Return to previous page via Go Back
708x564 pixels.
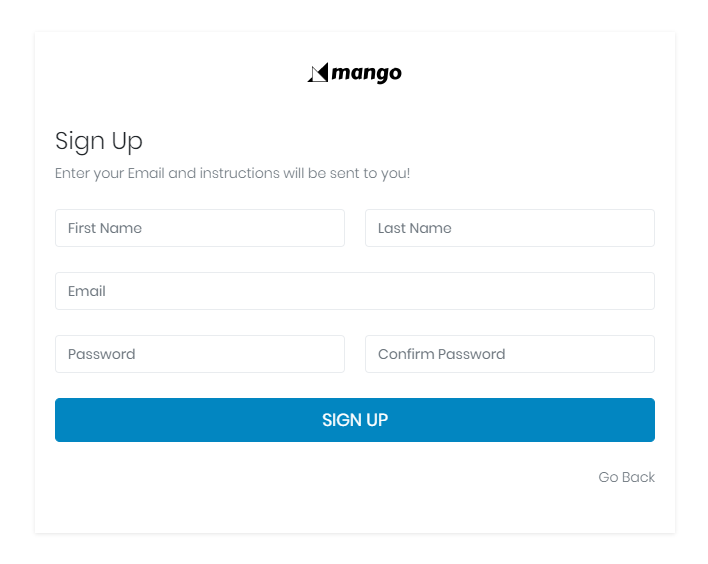626,477
